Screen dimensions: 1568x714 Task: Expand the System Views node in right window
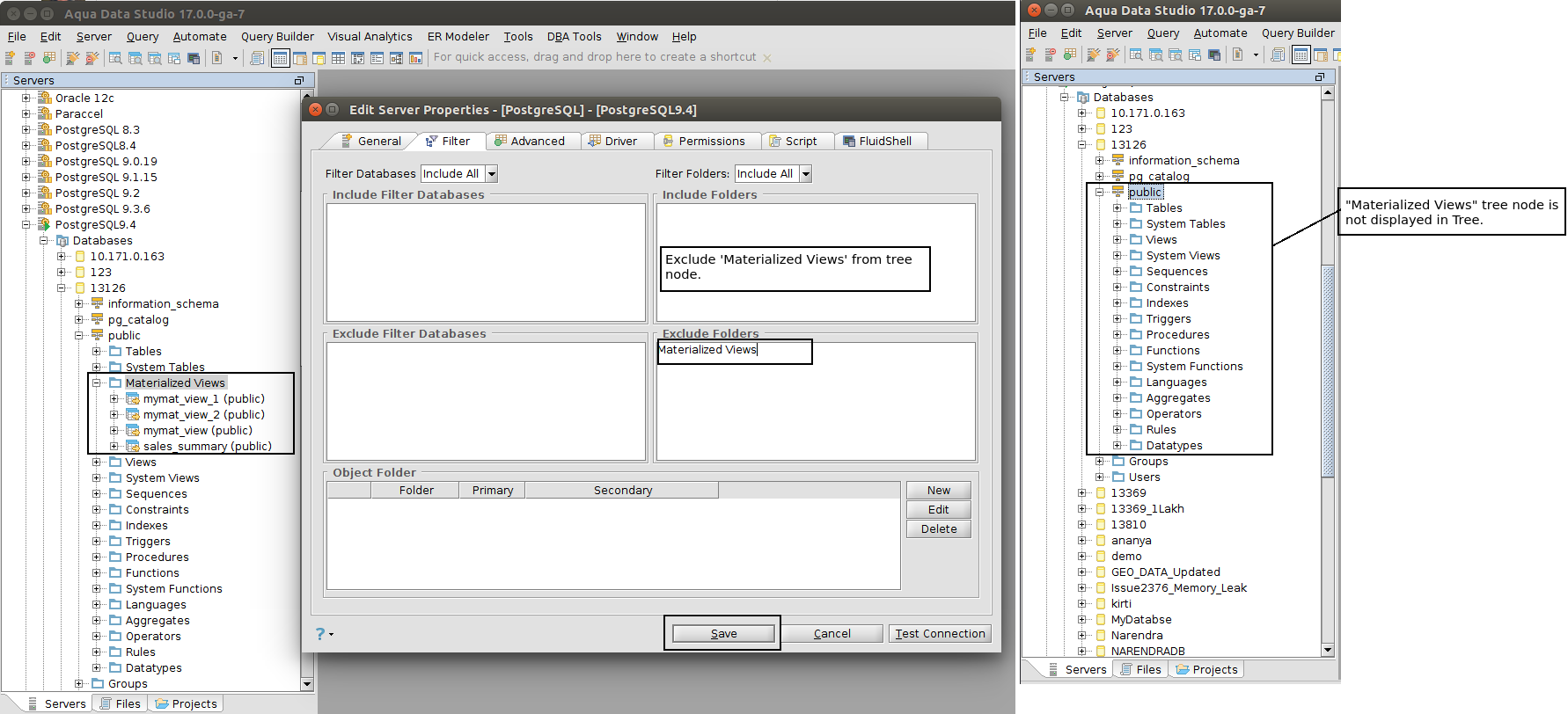1117,256
